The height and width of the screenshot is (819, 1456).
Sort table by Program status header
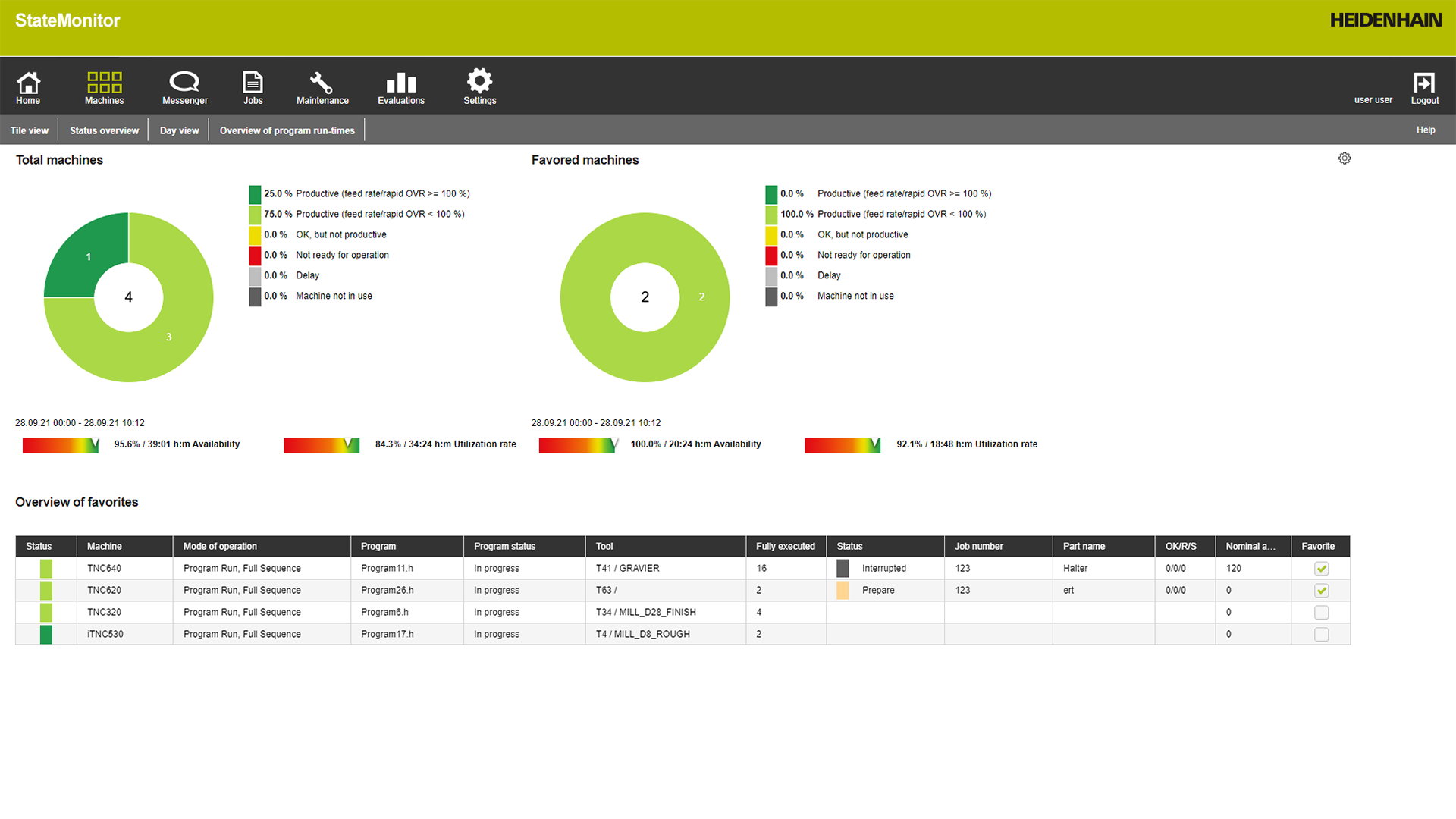(524, 546)
